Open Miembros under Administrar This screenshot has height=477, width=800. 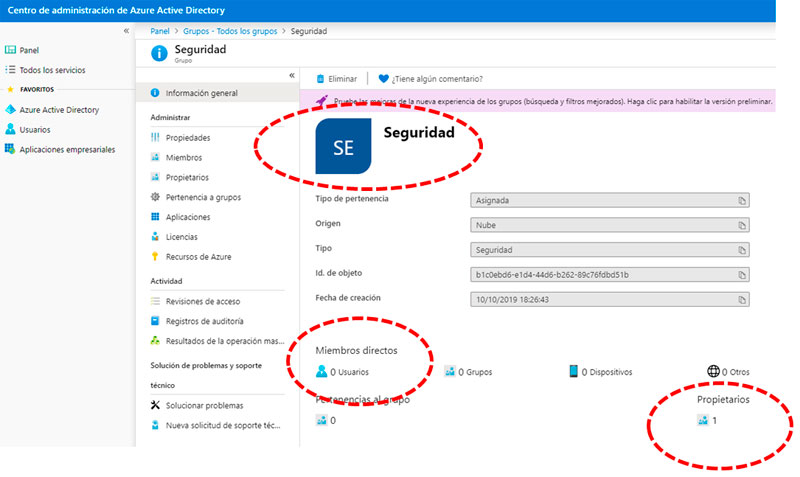(x=184, y=158)
